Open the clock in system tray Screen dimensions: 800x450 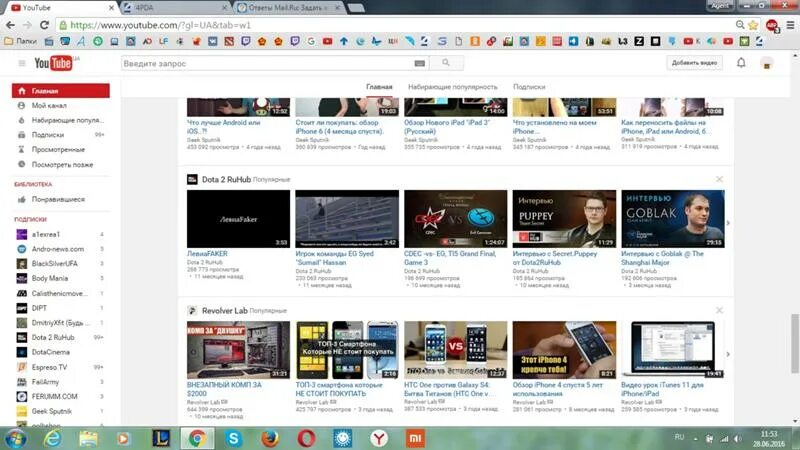point(769,439)
